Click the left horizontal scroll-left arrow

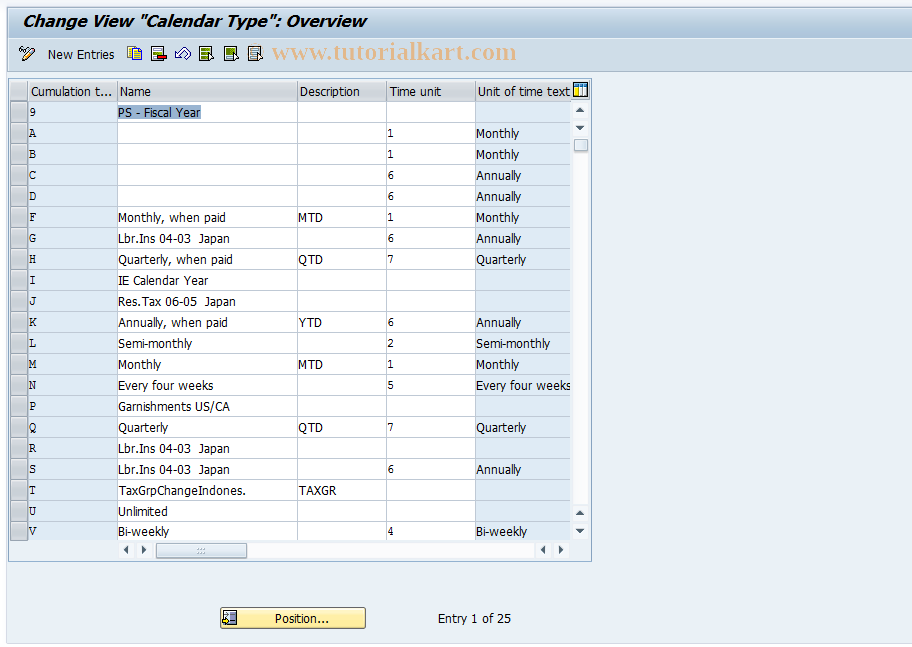pyautogui.click(x=126, y=550)
